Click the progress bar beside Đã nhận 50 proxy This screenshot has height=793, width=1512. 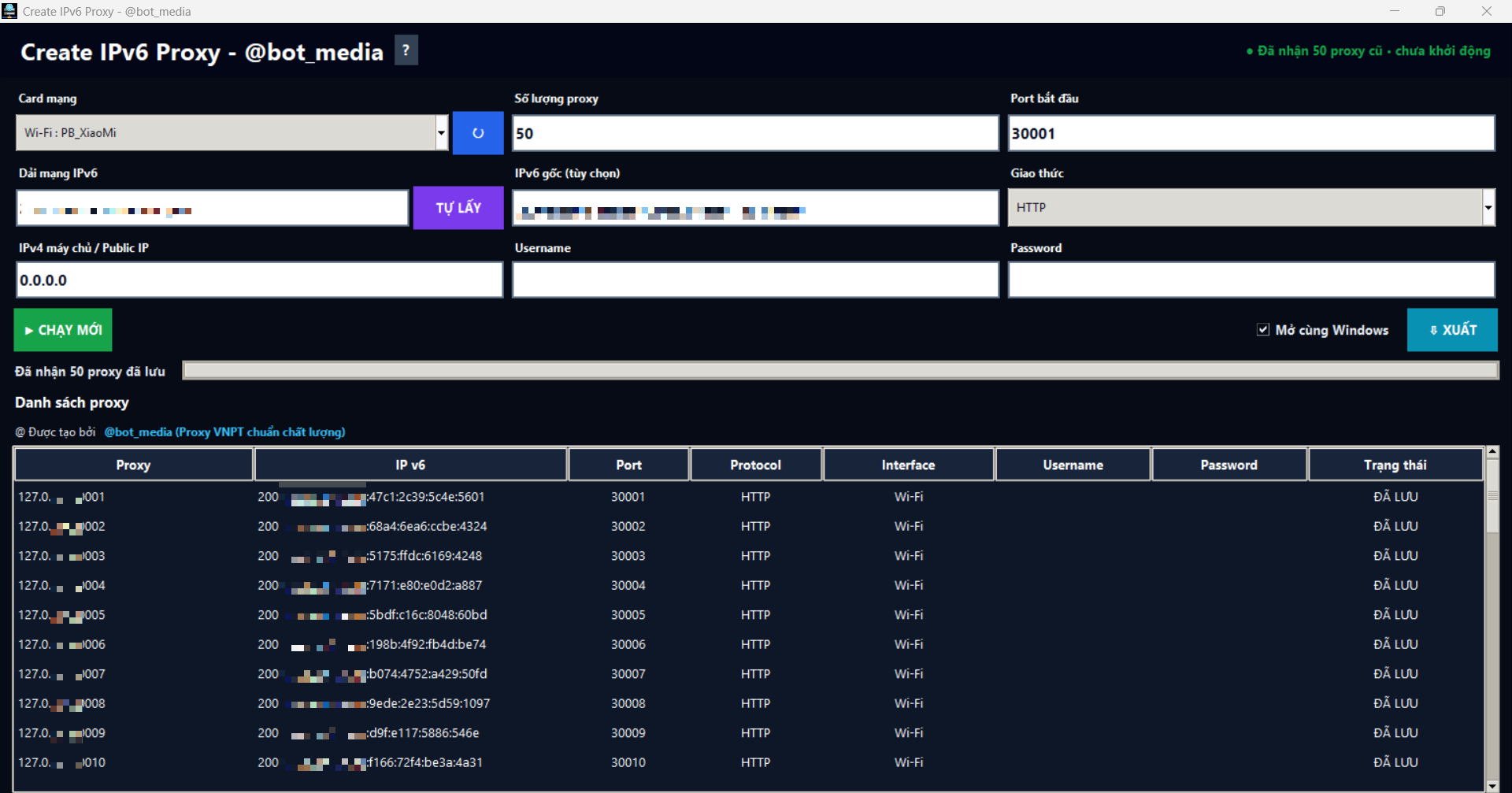[x=840, y=371]
